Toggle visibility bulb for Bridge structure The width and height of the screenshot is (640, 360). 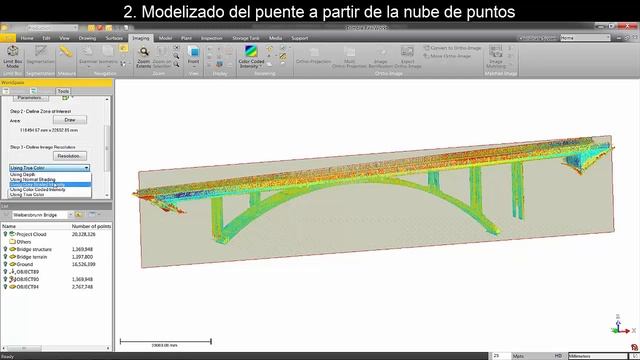pyautogui.click(x=5, y=249)
